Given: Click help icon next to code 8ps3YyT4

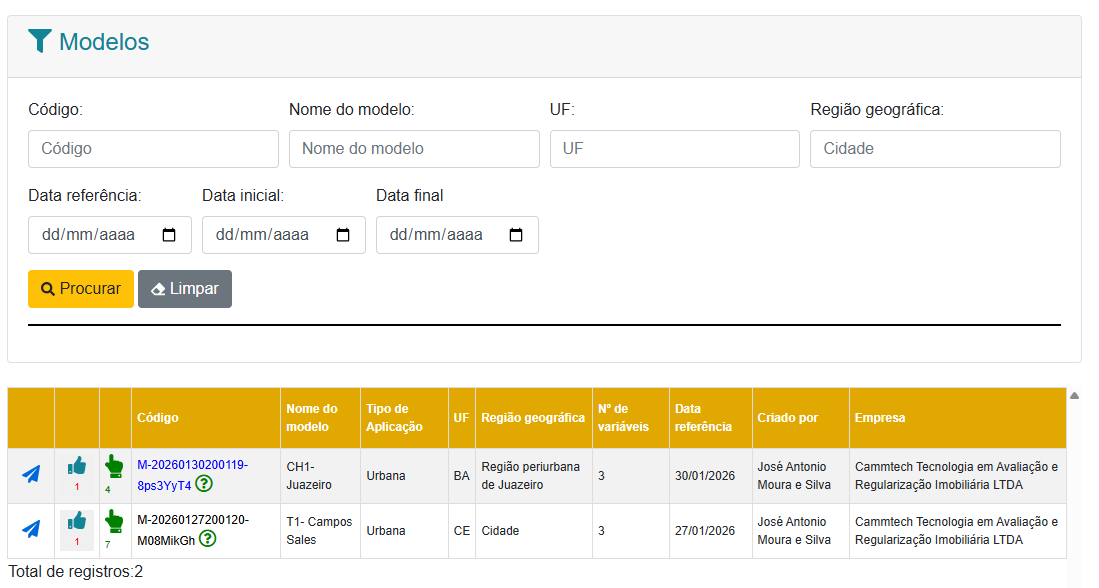Looking at the screenshot, I should click(204, 484).
